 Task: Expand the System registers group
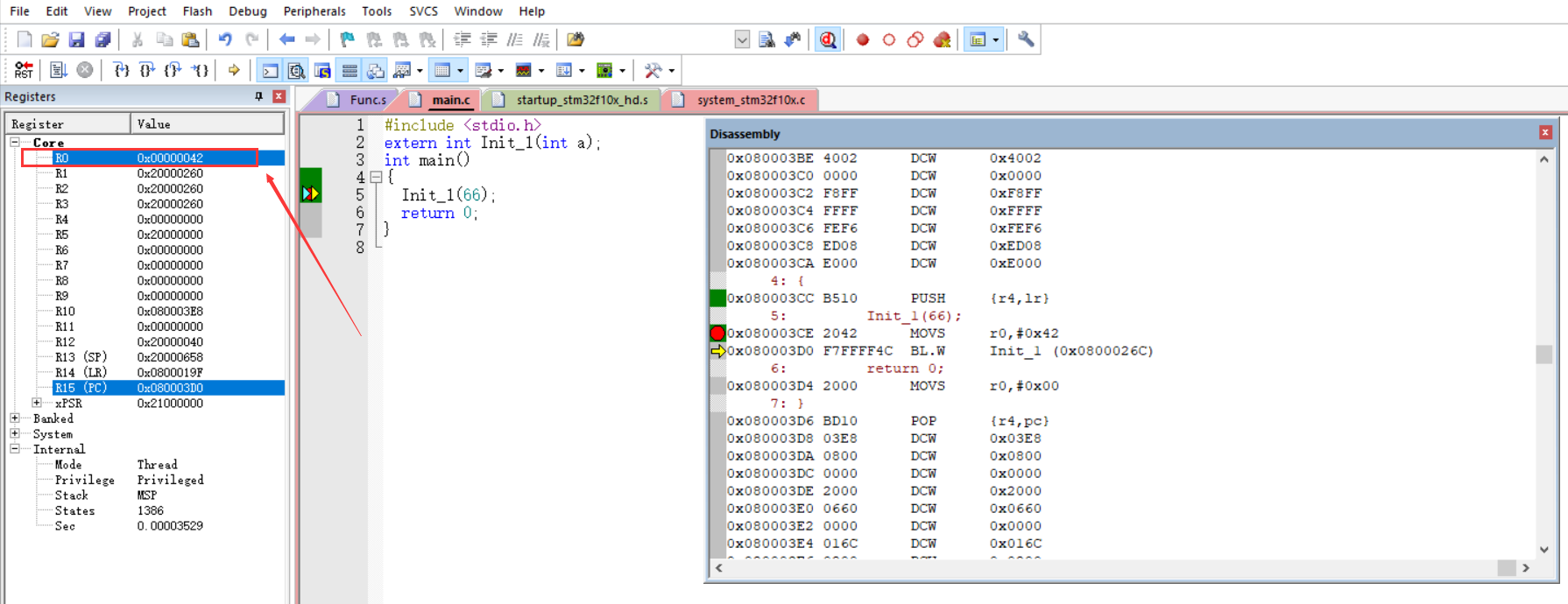click(15, 433)
